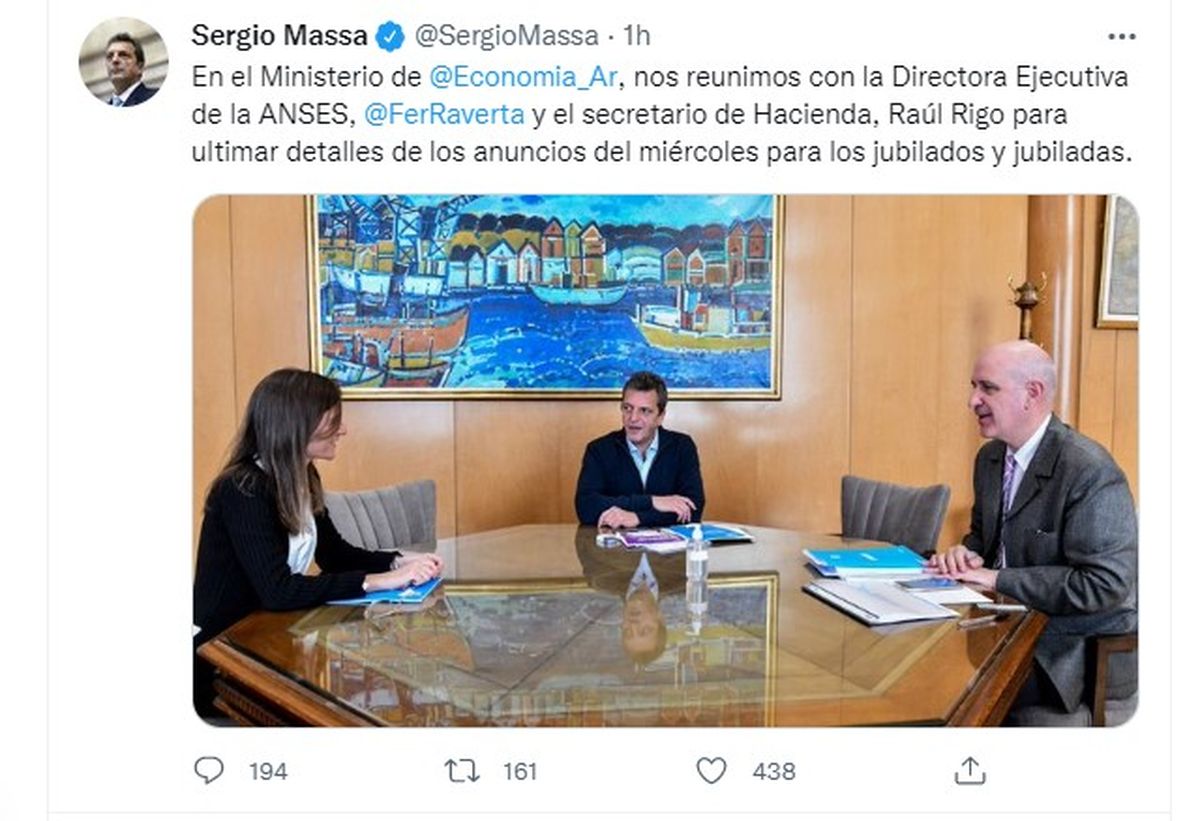1200x821 pixels.
Task: Click the man seated at center of photo
Action: [640, 450]
